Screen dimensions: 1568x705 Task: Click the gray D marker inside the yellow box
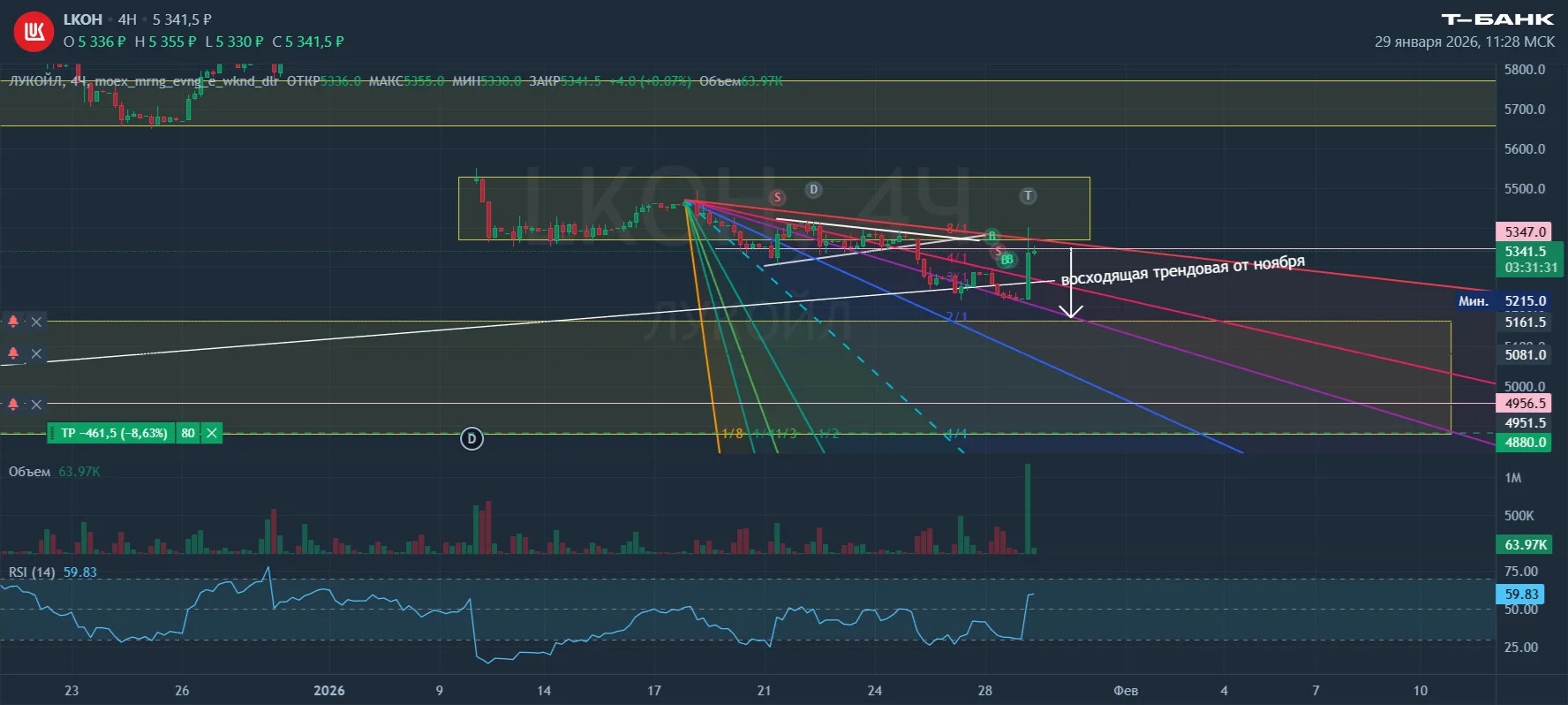coord(813,189)
